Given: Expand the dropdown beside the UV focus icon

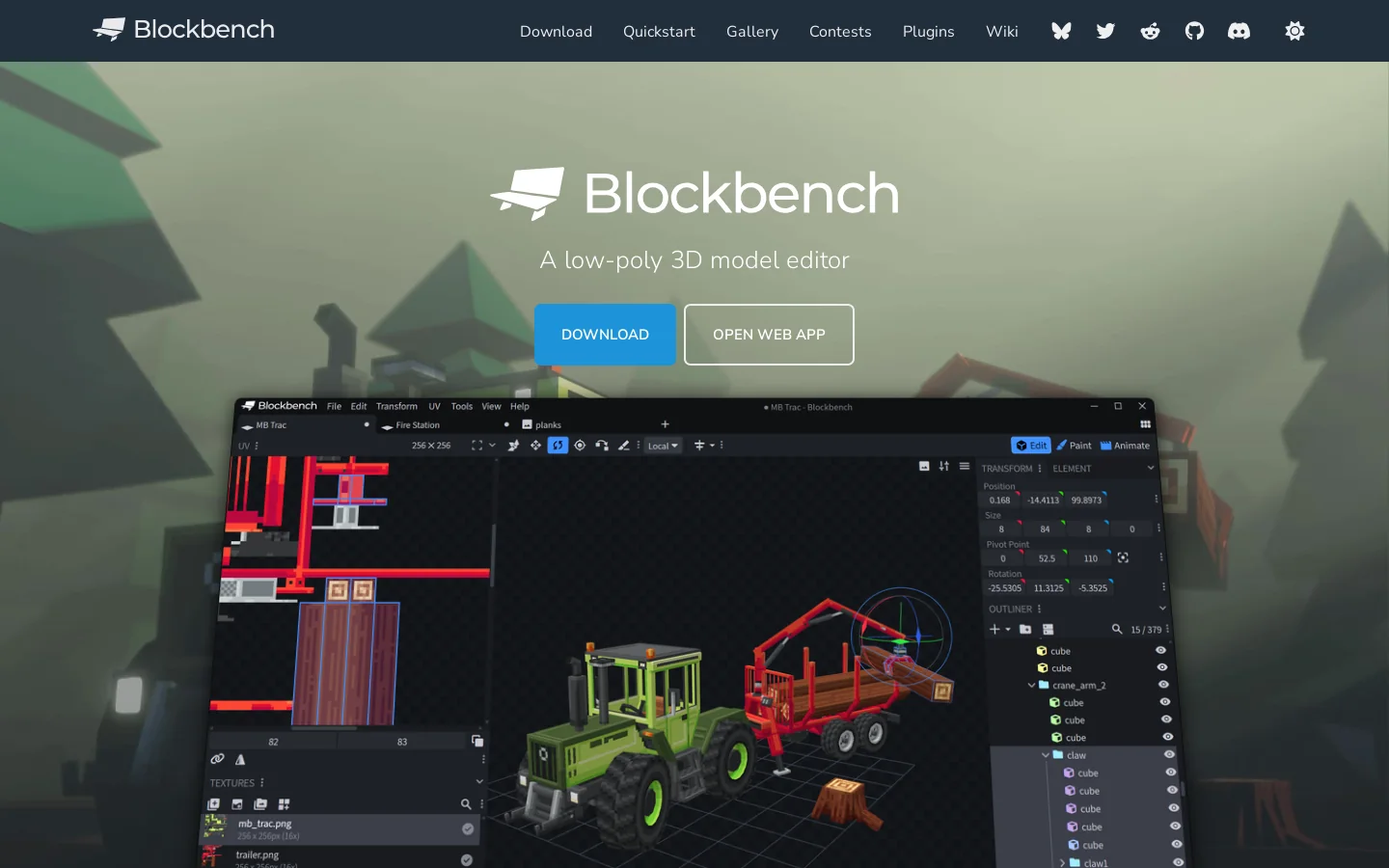Looking at the screenshot, I should coord(492,446).
